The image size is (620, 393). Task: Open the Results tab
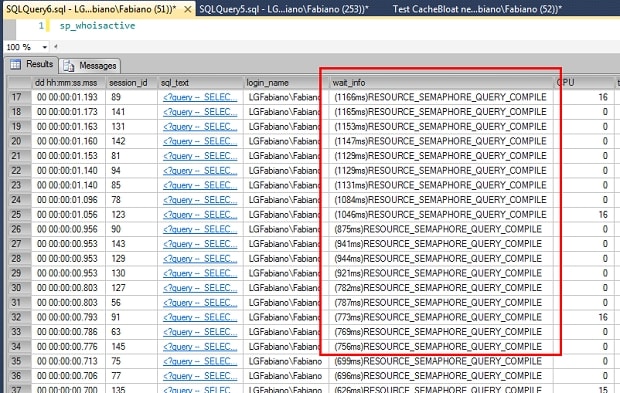(x=32, y=64)
